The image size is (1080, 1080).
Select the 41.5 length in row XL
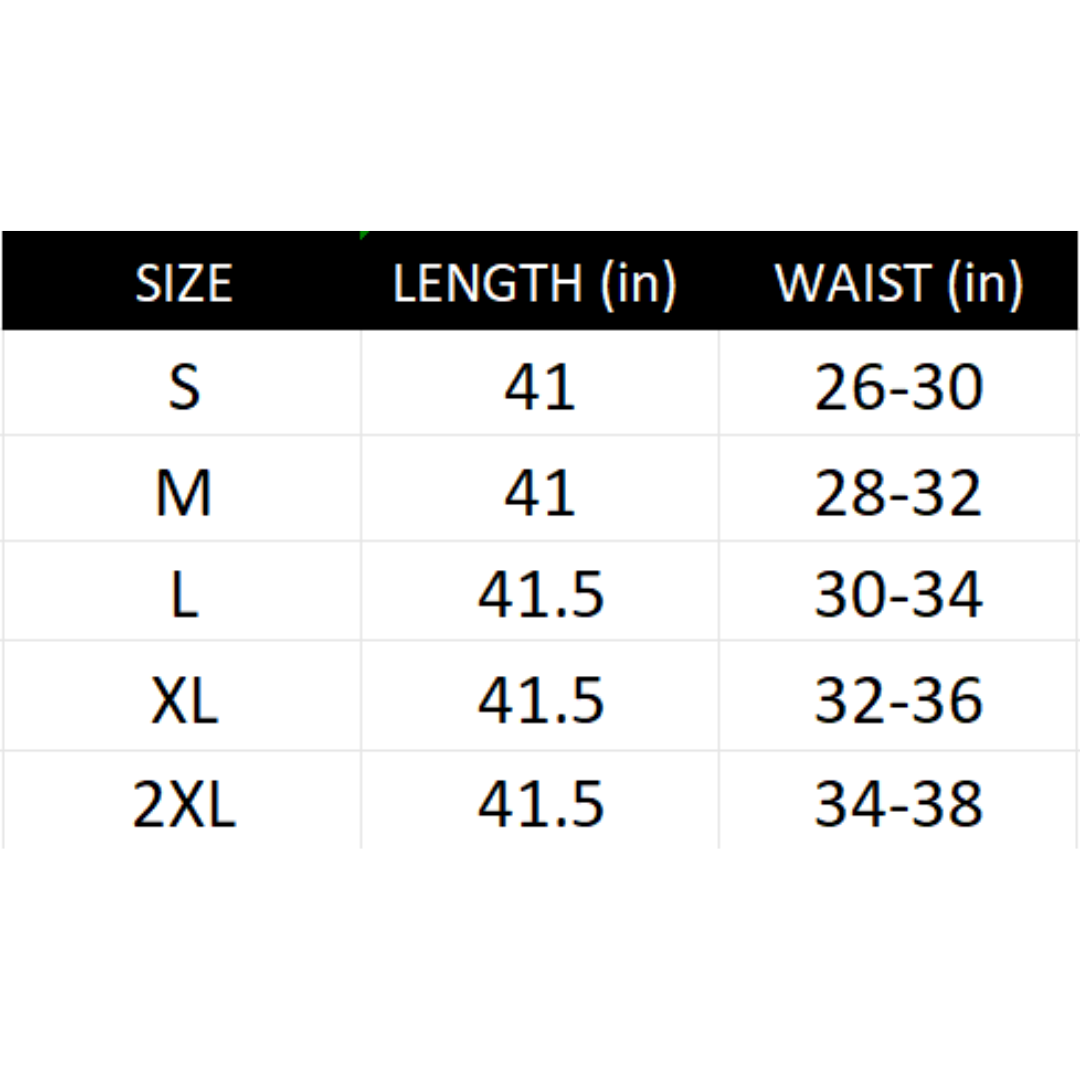(540, 700)
